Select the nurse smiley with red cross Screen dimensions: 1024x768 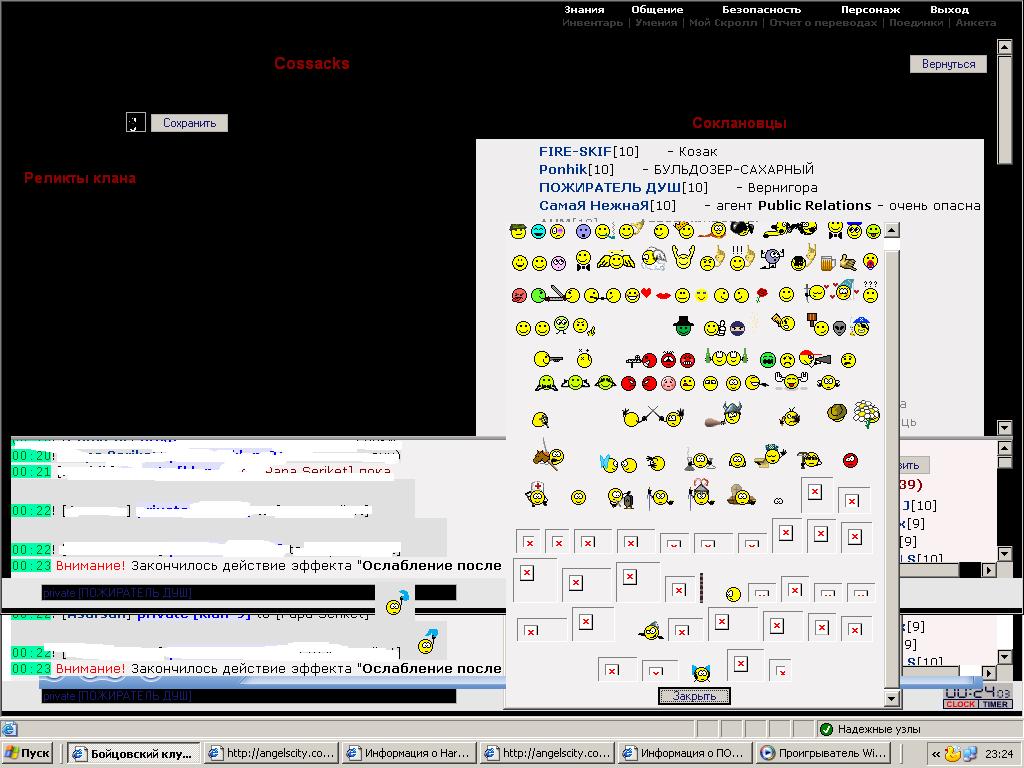(x=536, y=494)
